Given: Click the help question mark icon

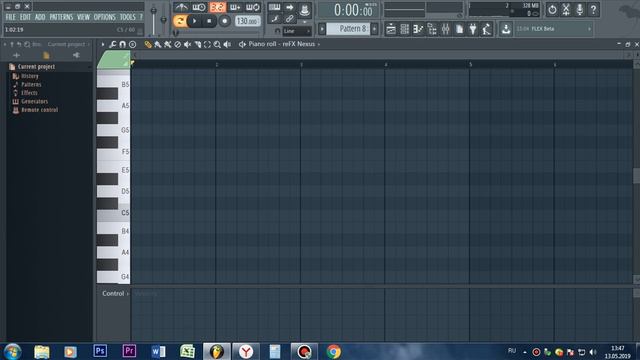Looking at the screenshot, I should (x=593, y=9).
